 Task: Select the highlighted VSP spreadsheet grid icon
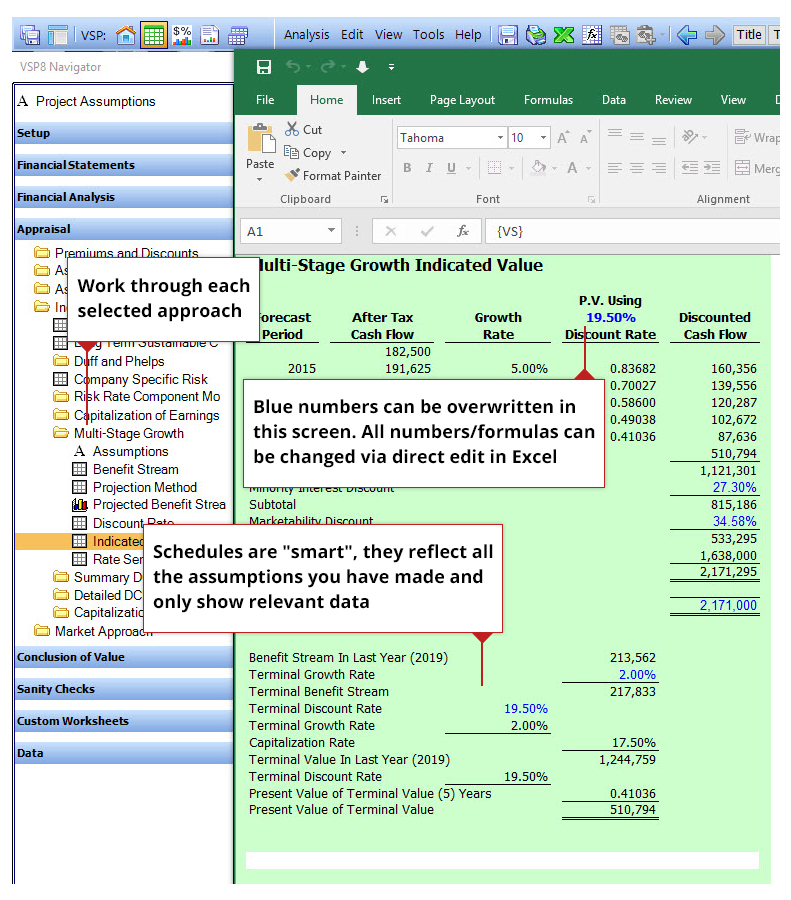[153, 36]
